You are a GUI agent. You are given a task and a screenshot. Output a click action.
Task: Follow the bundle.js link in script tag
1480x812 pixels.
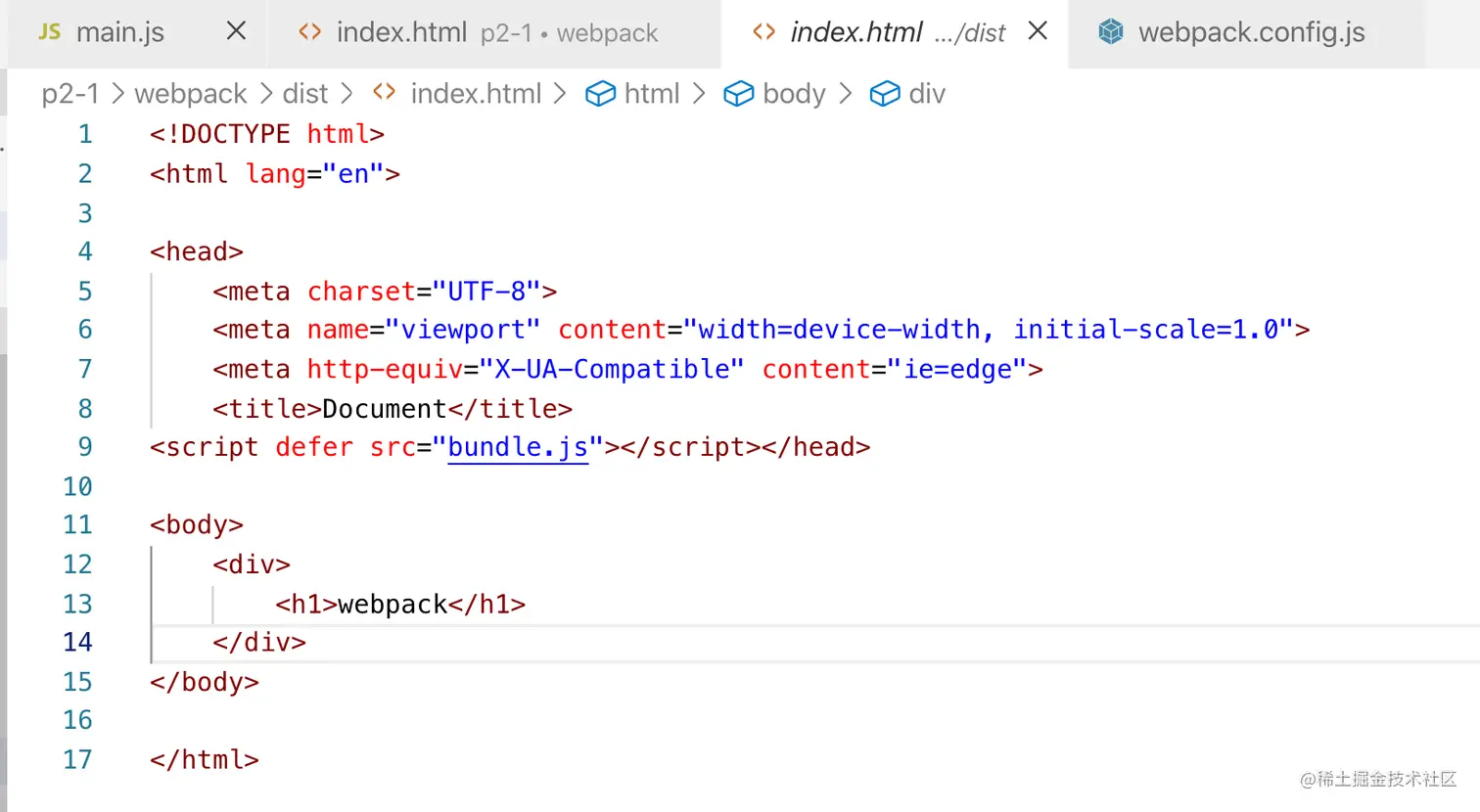(518, 447)
